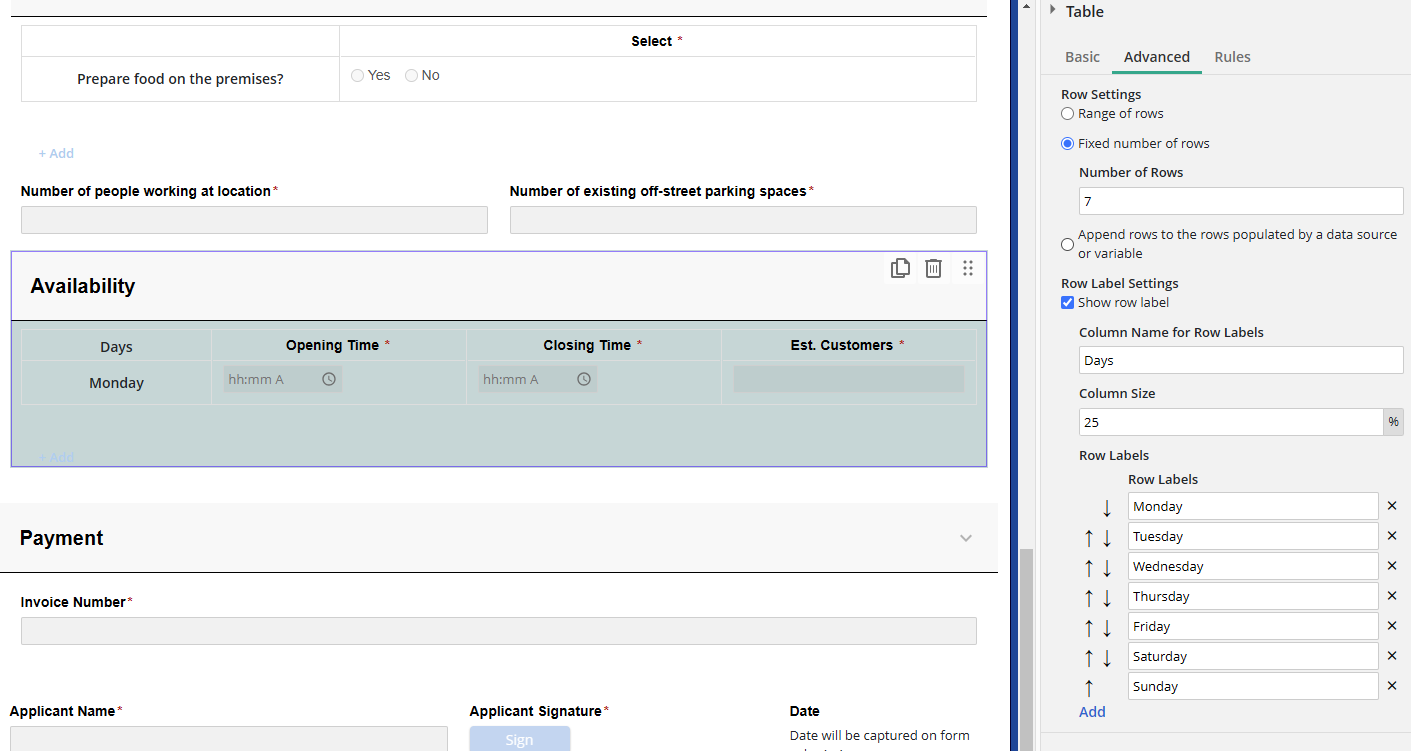Click the drag handle on Availability section
This screenshot has width=1411, height=751.
point(967,268)
